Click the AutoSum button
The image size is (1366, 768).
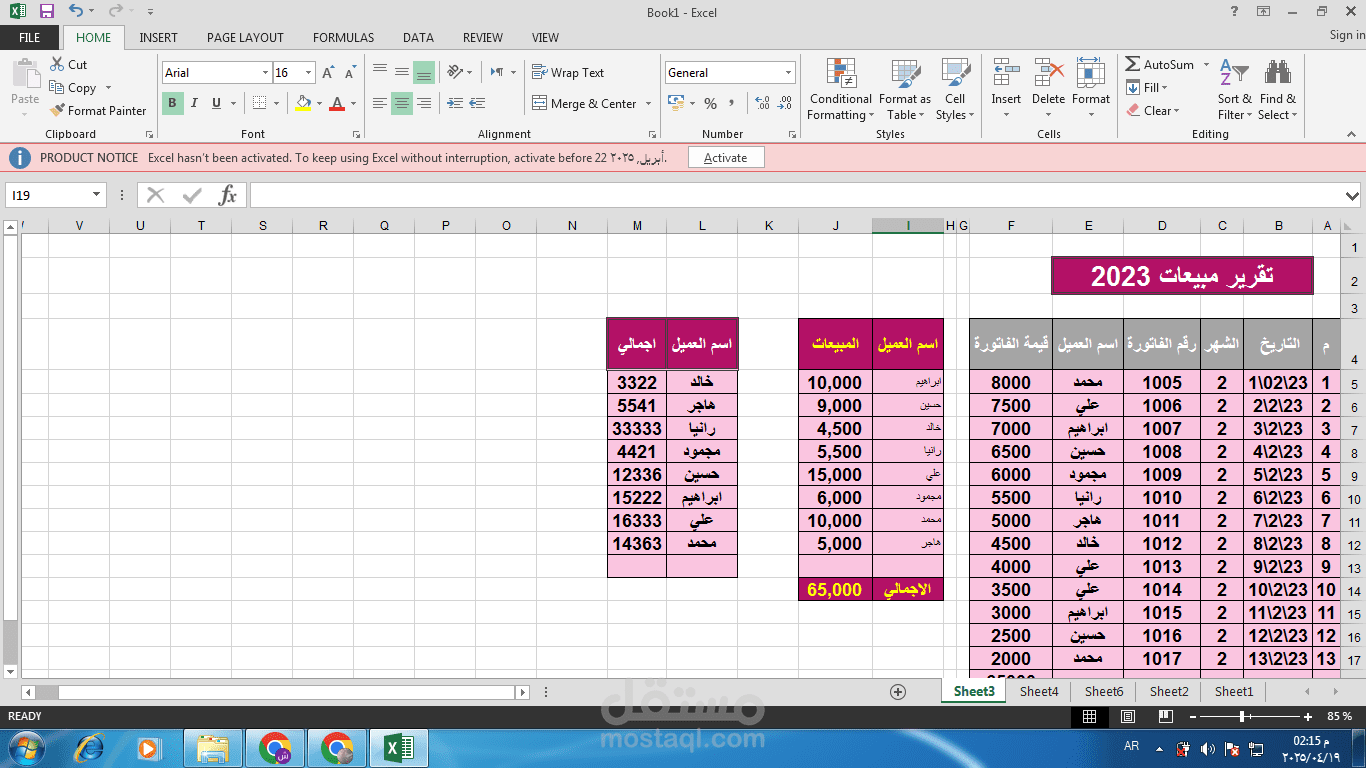click(x=1160, y=65)
